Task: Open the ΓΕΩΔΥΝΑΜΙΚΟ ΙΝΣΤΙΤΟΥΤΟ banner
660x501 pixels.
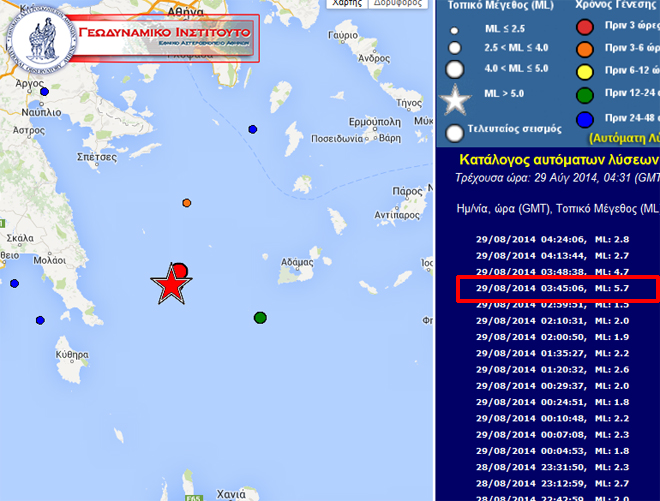Action: [x=164, y=38]
